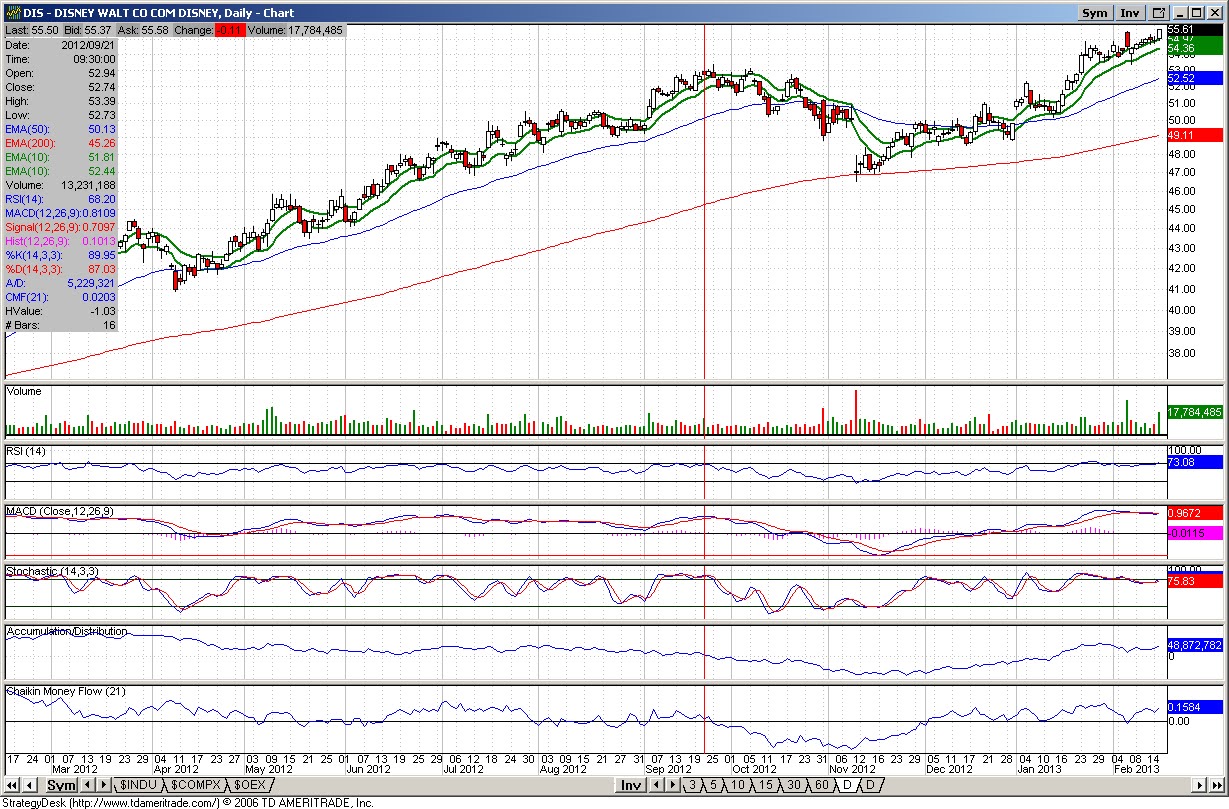Click the %D(14,3,3) data row

pyautogui.click(x=62, y=269)
